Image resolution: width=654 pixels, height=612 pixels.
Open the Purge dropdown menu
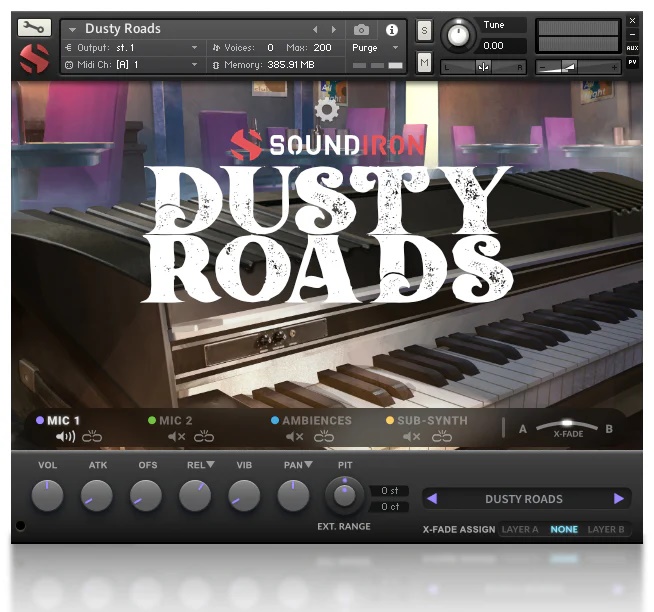pyautogui.click(x=376, y=48)
